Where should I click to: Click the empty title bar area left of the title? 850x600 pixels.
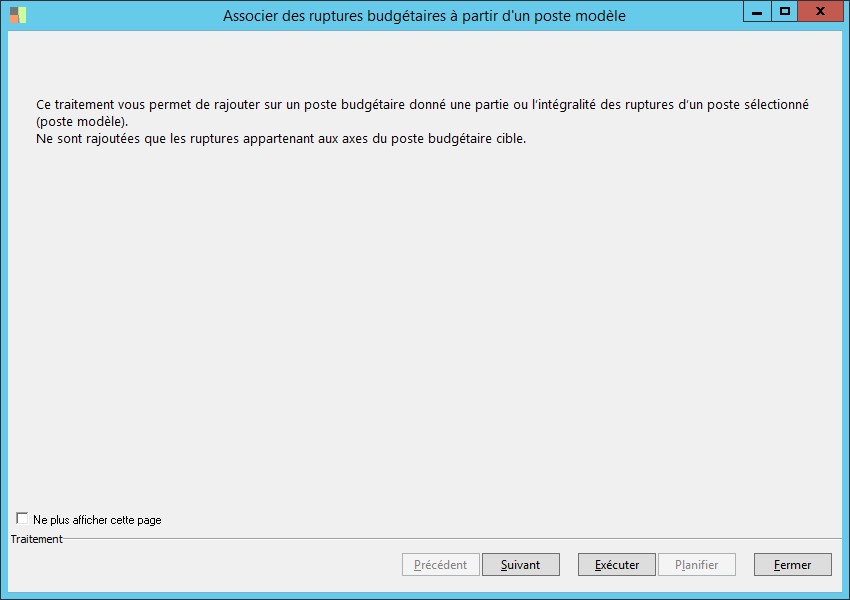[x=120, y=16]
